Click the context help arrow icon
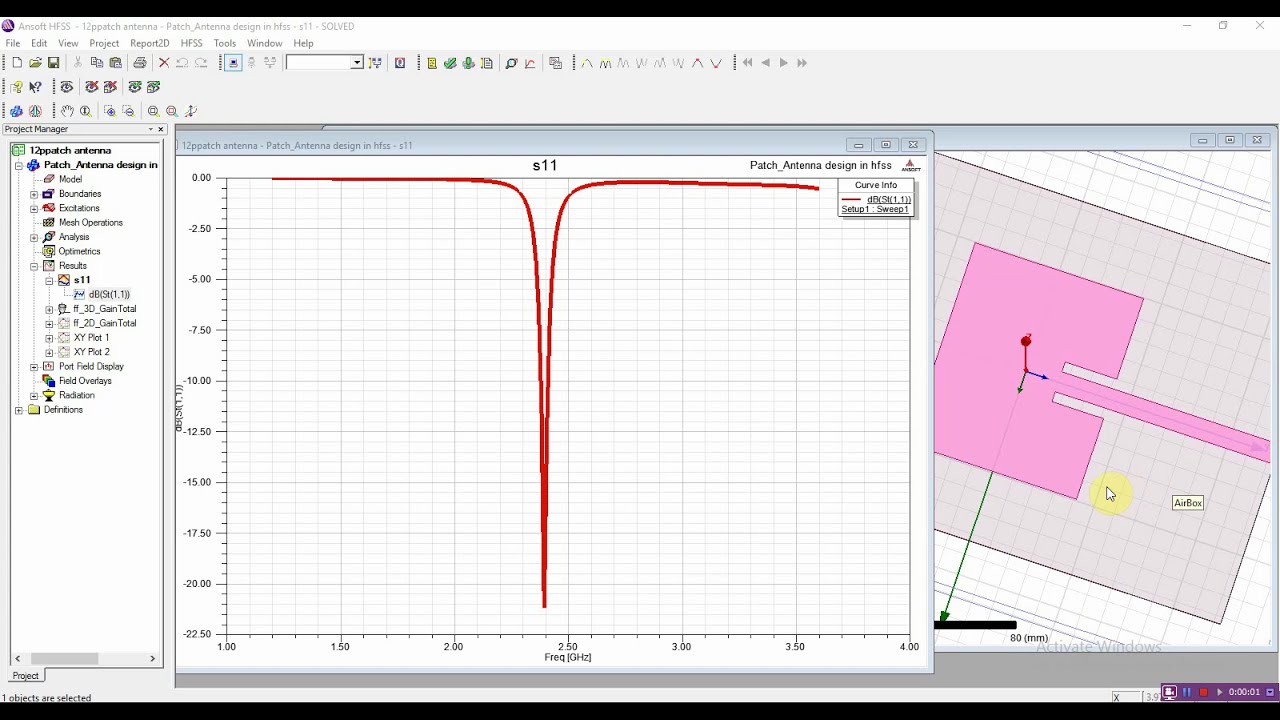This screenshot has width=1280, height=720. [x=35, y=87]
